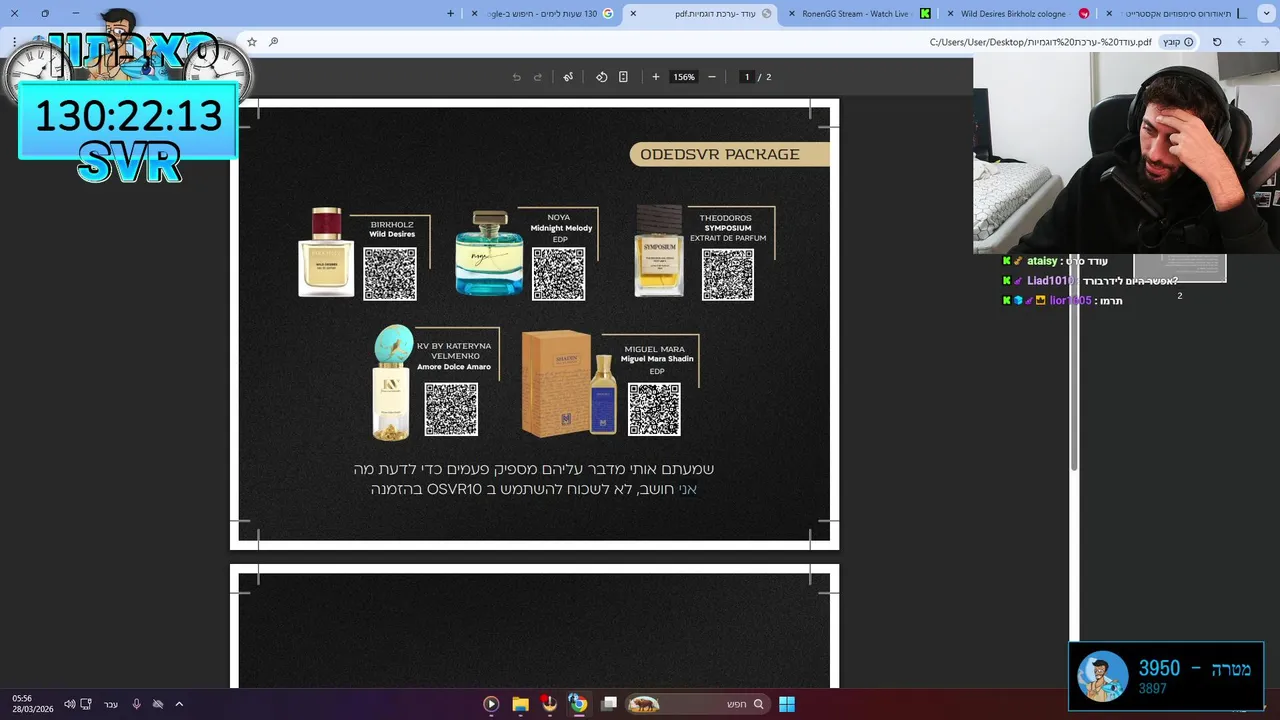The width and height of the screenshot is (1280, 720).
Task: Click the taskbar app with red badge
Action: pos(549,704)
